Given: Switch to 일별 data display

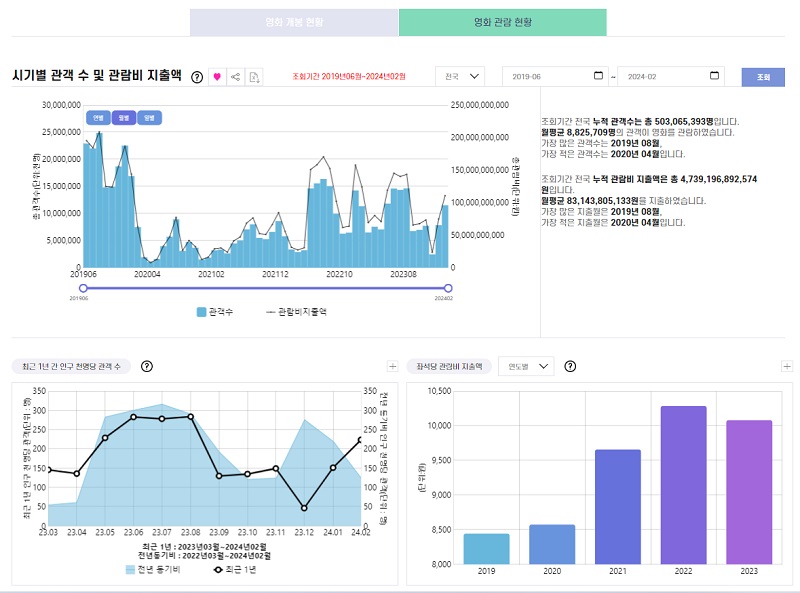Looking at the screenshot, I should (150, 117).
